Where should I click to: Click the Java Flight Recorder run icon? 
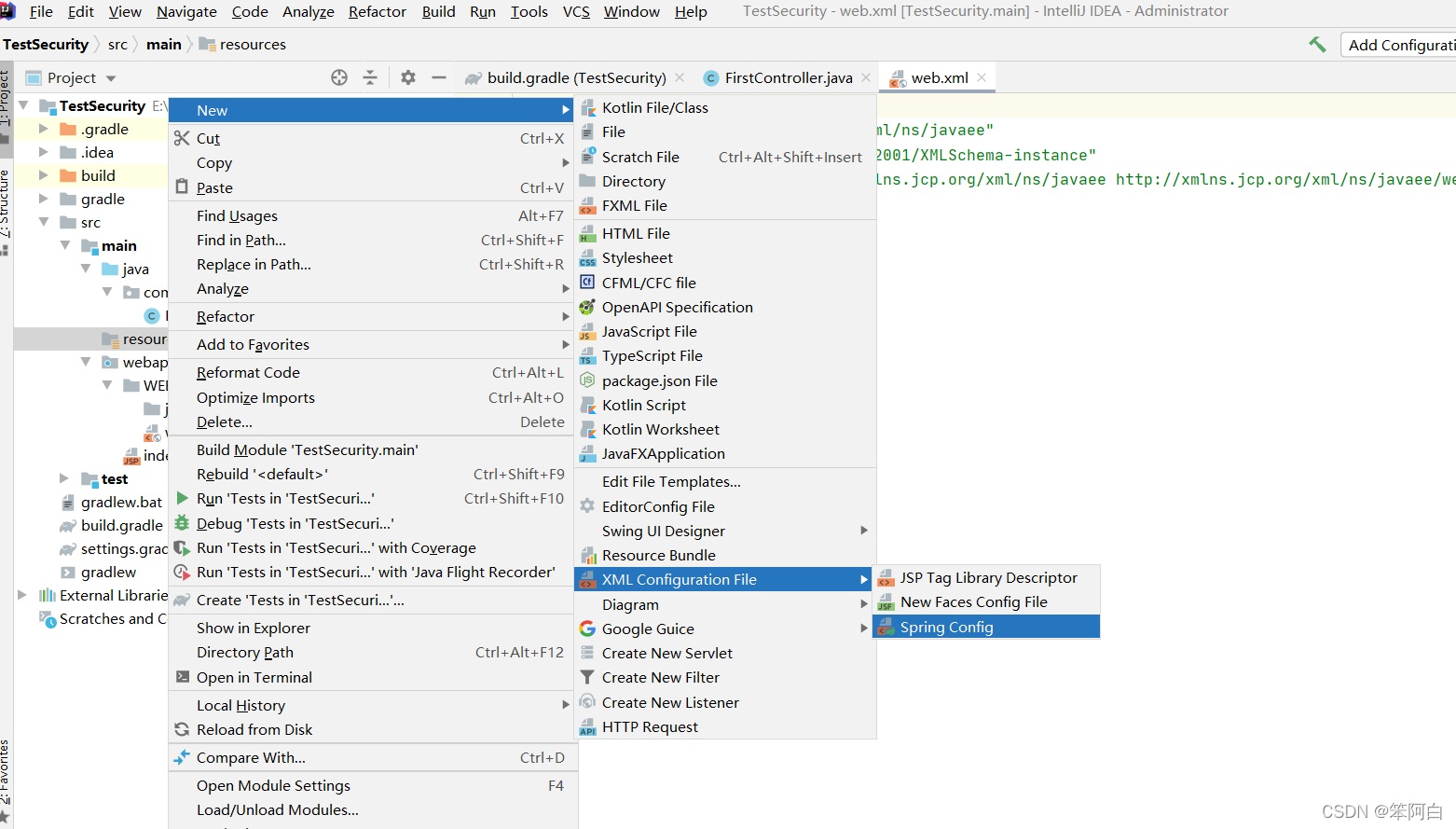[182, 572]
